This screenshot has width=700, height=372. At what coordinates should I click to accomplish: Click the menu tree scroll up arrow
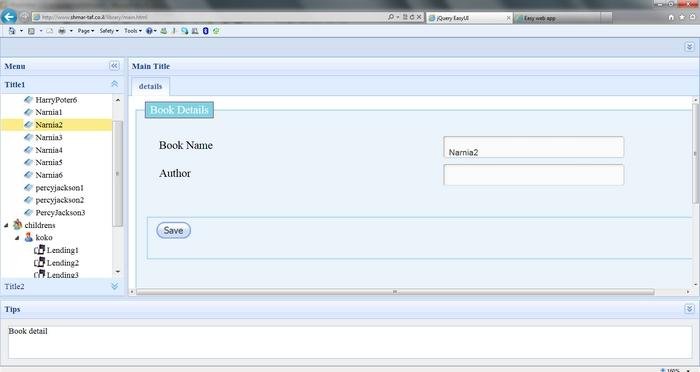click(118, 100)
